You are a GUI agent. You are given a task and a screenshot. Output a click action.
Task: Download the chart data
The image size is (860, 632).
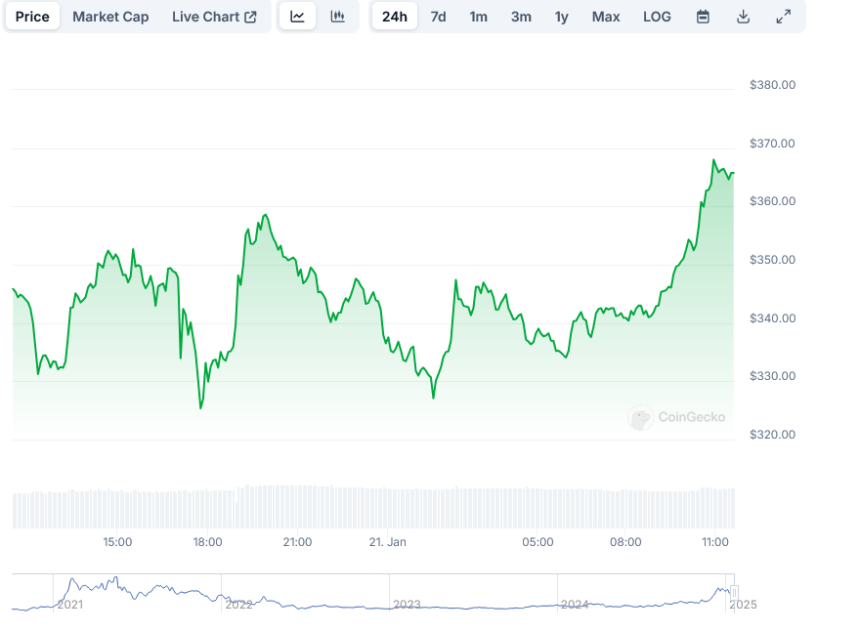point(743,17)
